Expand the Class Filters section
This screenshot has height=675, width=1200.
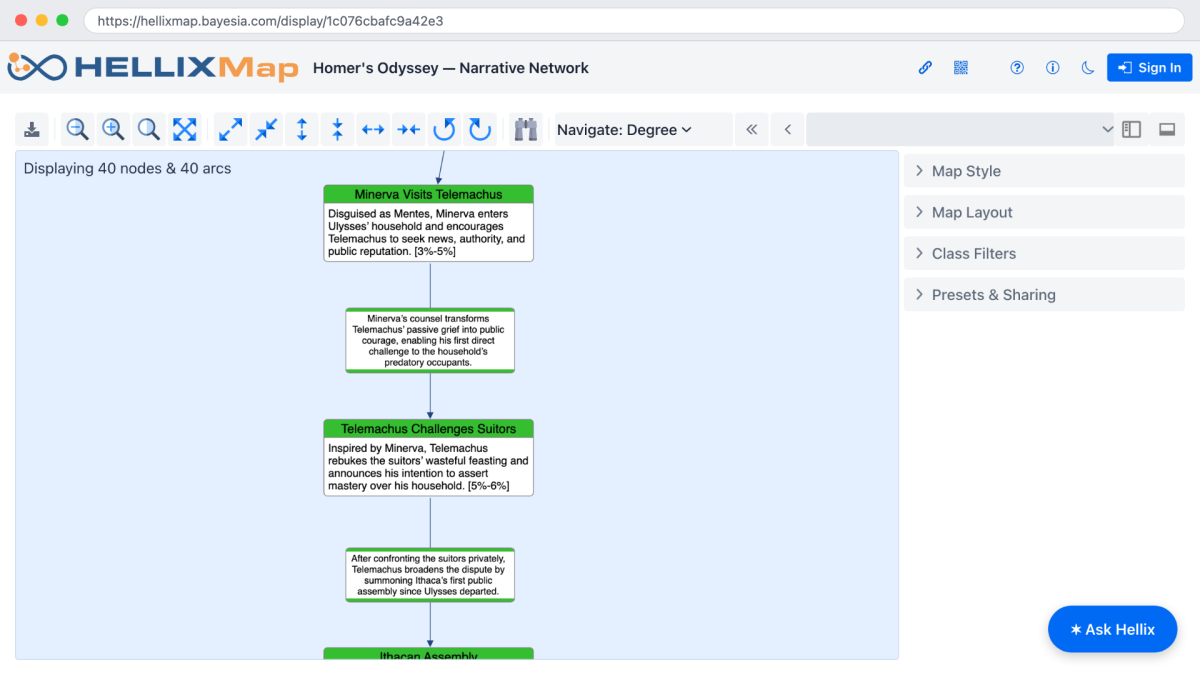coord(1044,253)
